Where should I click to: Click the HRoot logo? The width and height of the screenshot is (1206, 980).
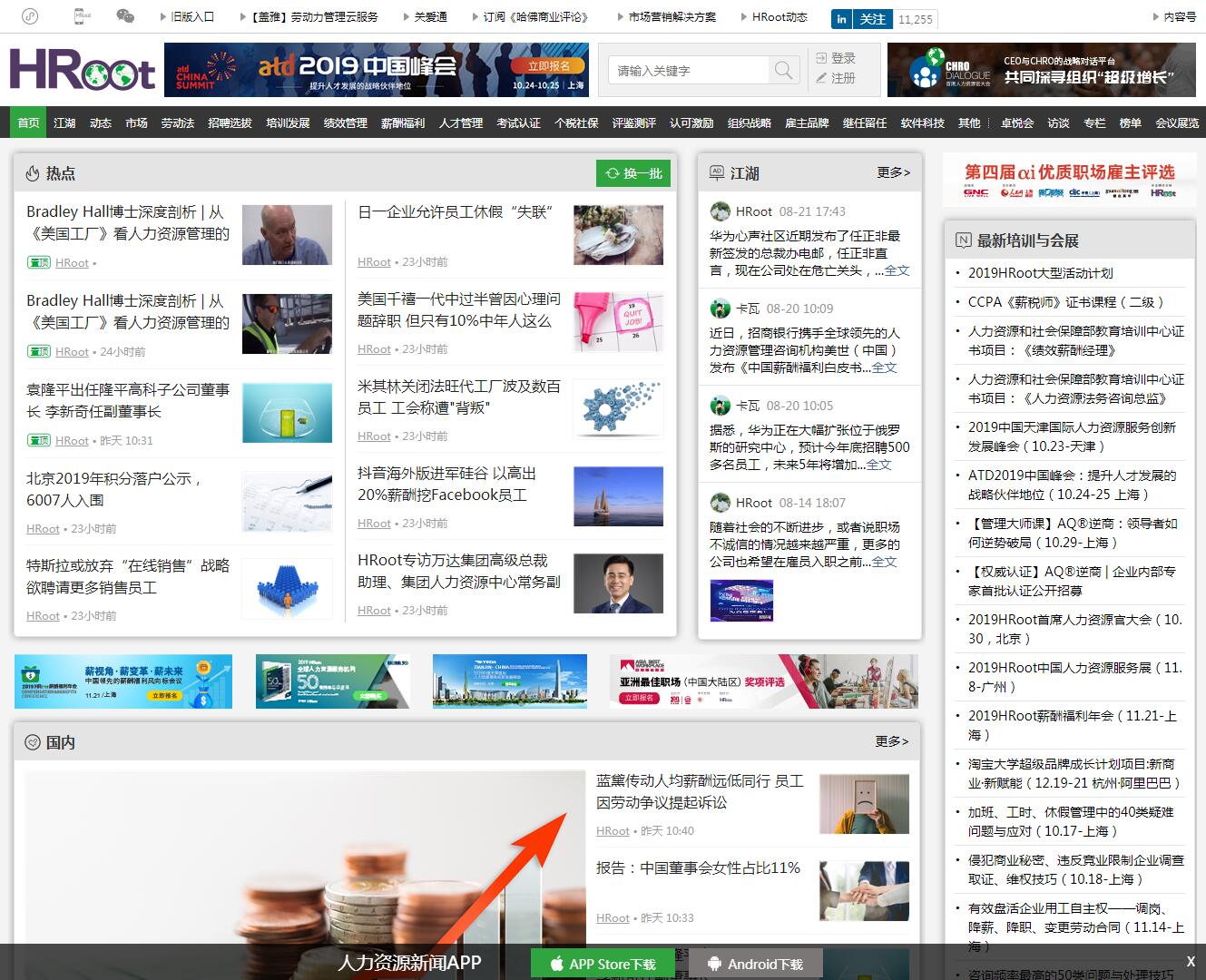(x=83, y=70)
